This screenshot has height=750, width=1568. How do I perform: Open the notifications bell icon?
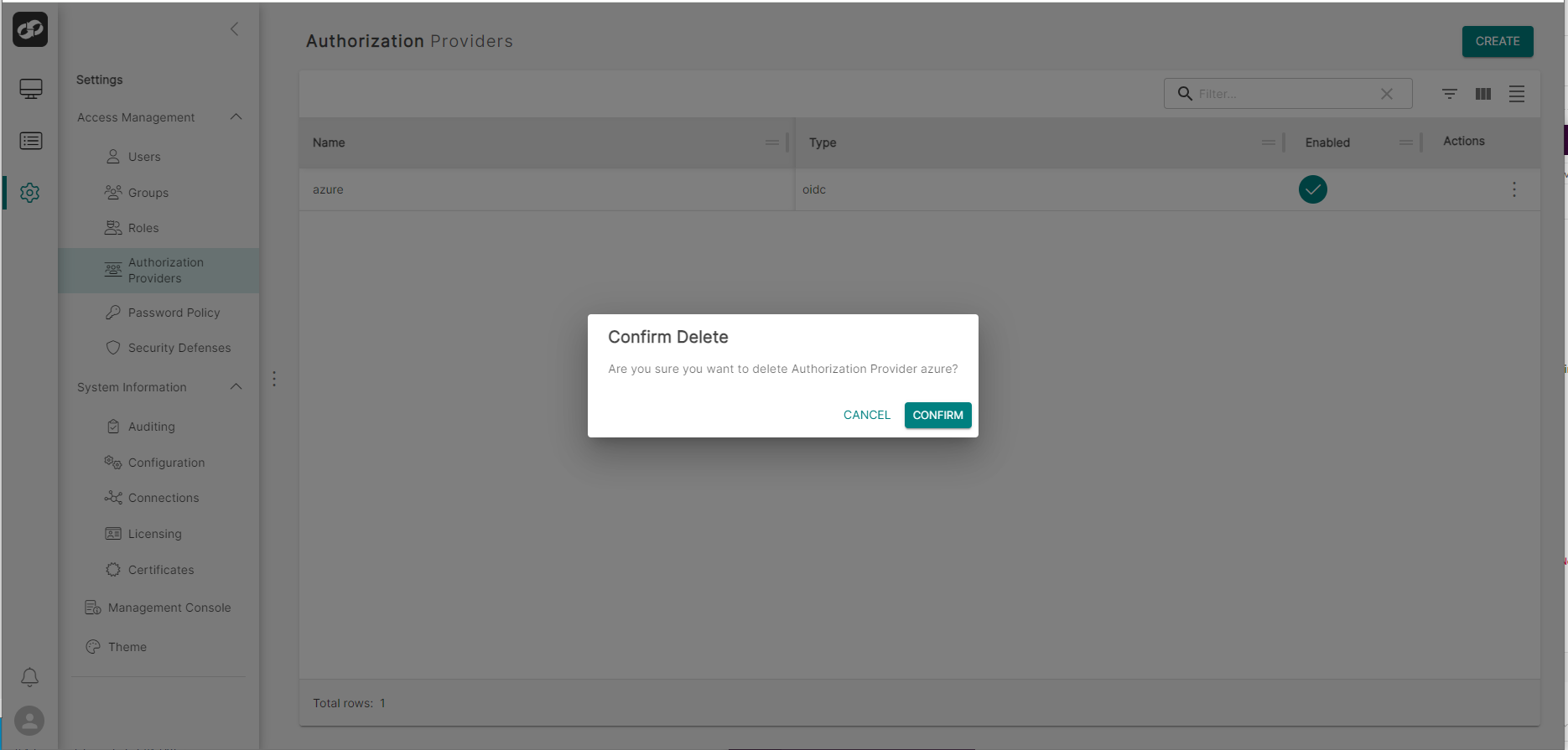point(29,677)
